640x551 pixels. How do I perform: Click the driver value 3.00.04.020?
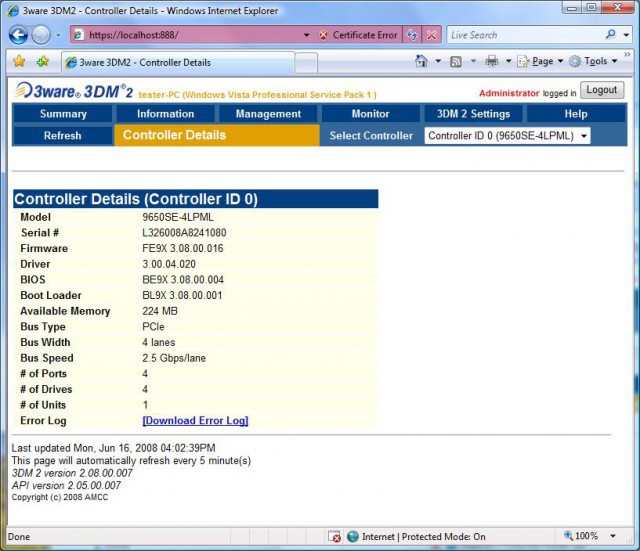click(169, 264)
